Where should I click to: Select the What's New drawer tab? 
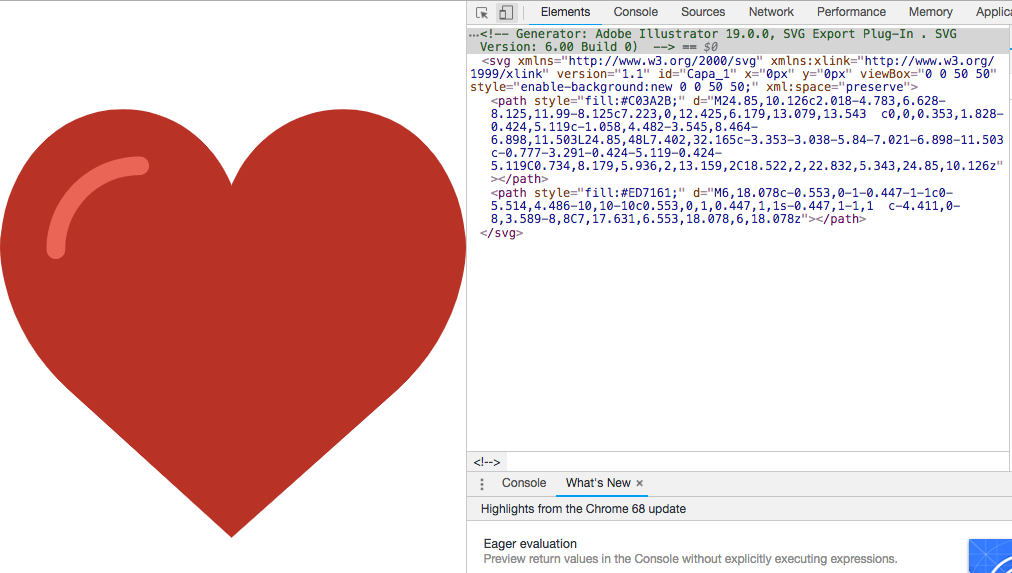point(598,483)
